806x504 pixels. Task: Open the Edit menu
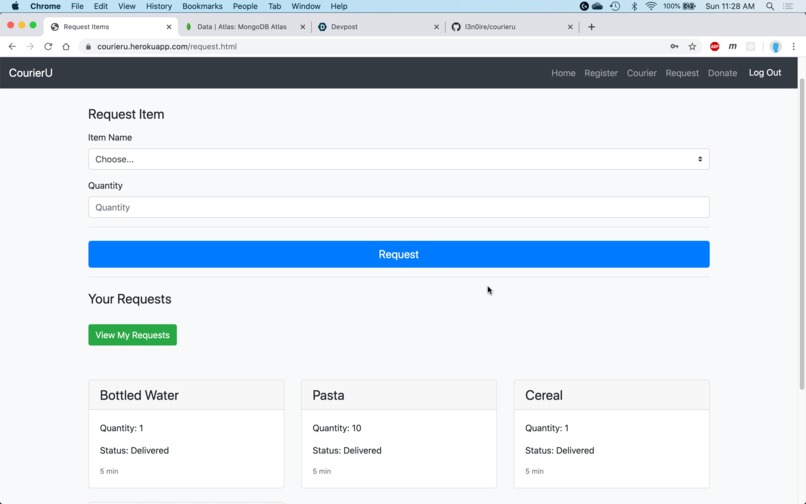click(100, 6)
